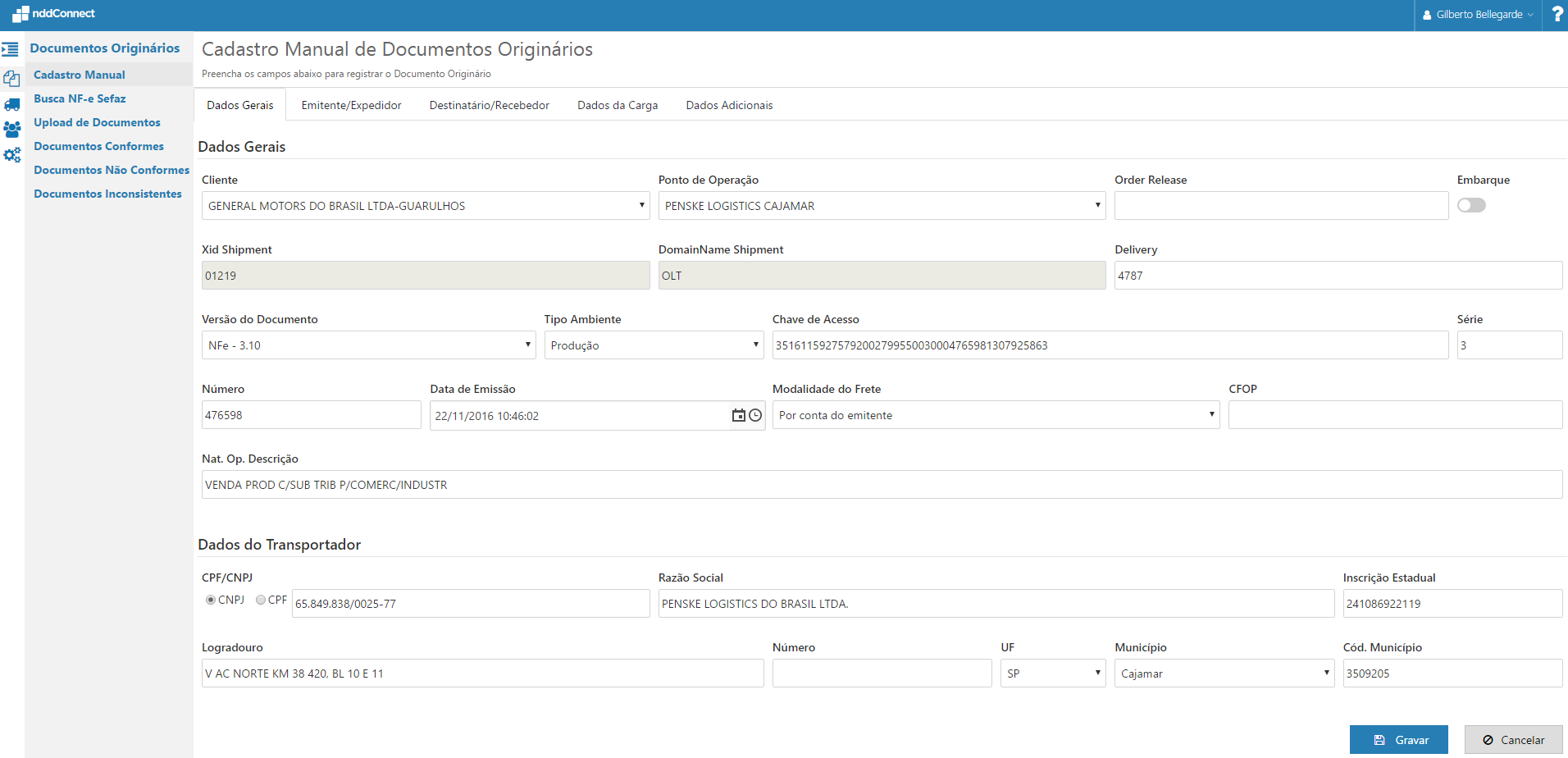Viewport: 1568px width, 758px height.
Task: Click the Order Release input field
Action: [x=1281, y=206]
